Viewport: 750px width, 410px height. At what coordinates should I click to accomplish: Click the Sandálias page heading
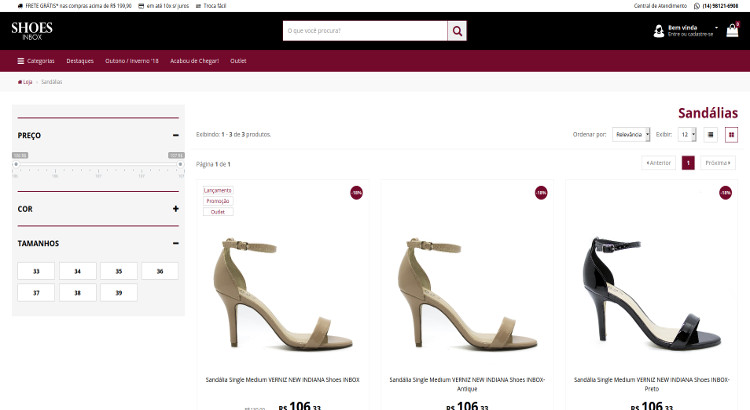point(708,113)
